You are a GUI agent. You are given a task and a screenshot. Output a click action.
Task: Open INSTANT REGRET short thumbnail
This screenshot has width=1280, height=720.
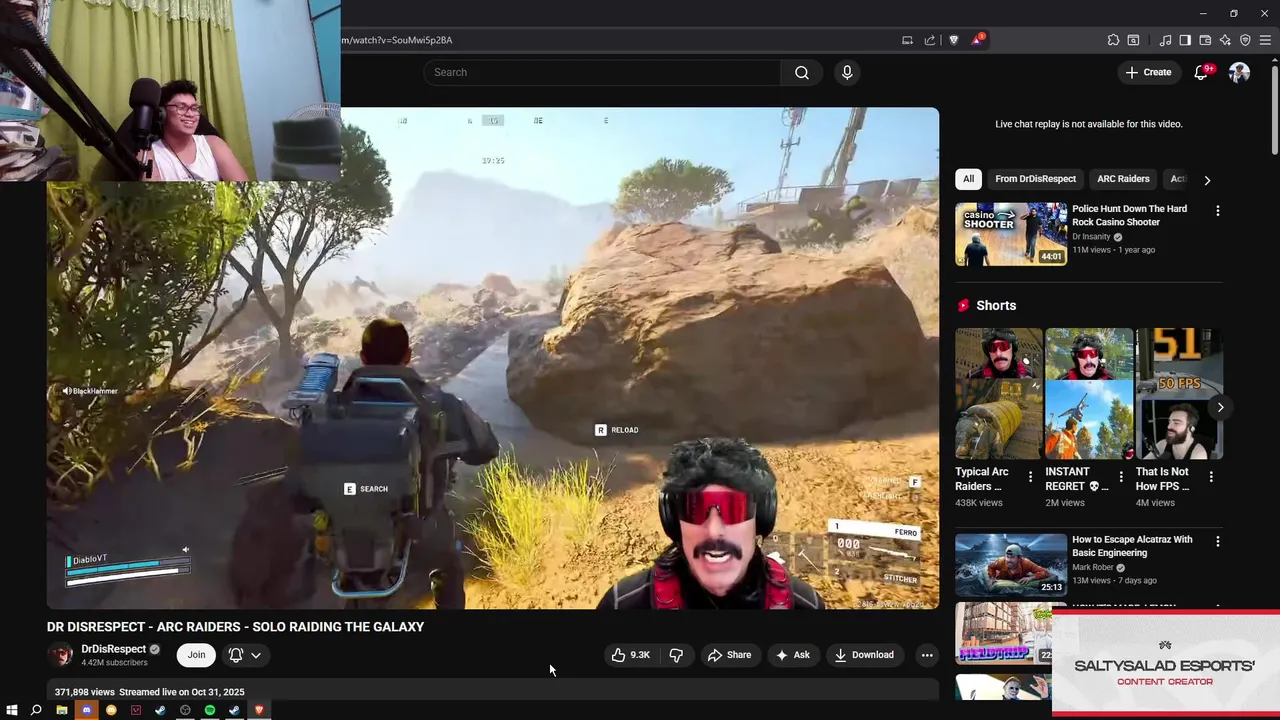coord(1089,394)
